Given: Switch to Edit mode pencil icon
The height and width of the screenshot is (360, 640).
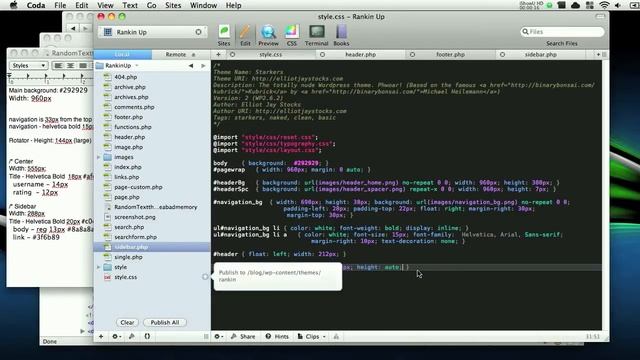Looking at the screenshot, I should coord(245,35).
